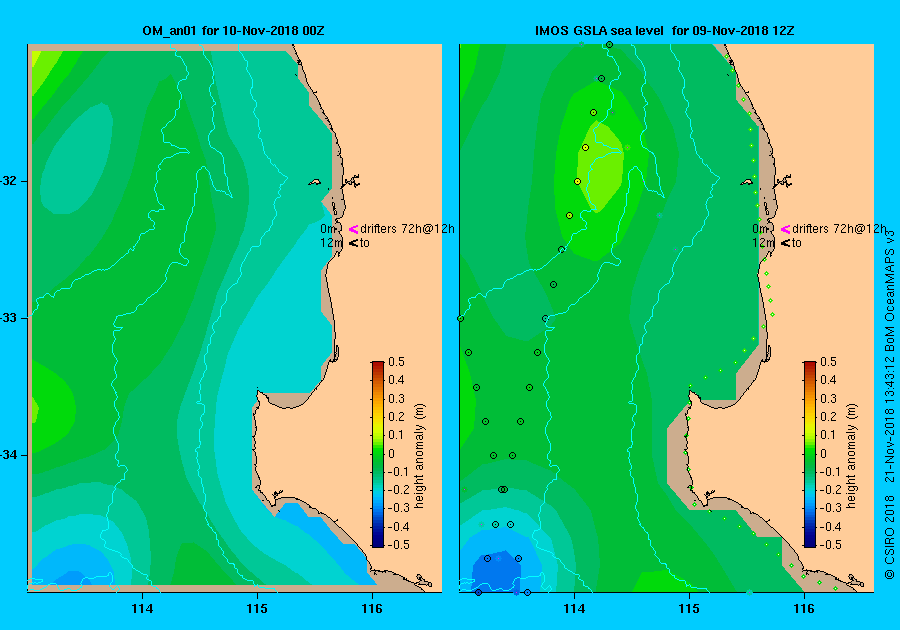The height and width of the screenshot is (630, 900).
Task: Click 'drifters 72h@12h' text in right map legend
Action: pyautogui.click(x=839, y=229)
